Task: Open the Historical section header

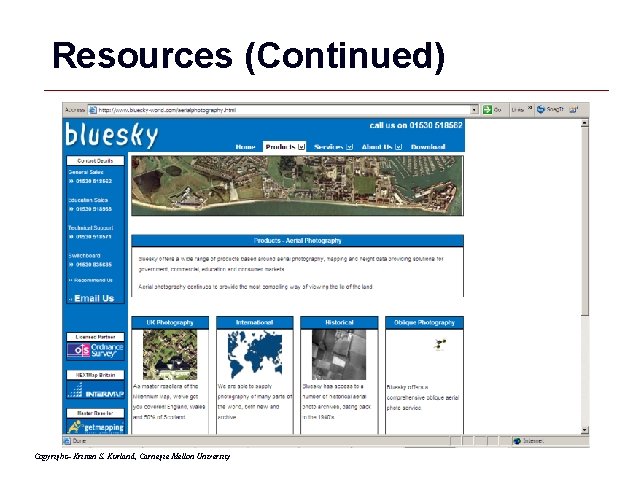Action: pos(339,322)
